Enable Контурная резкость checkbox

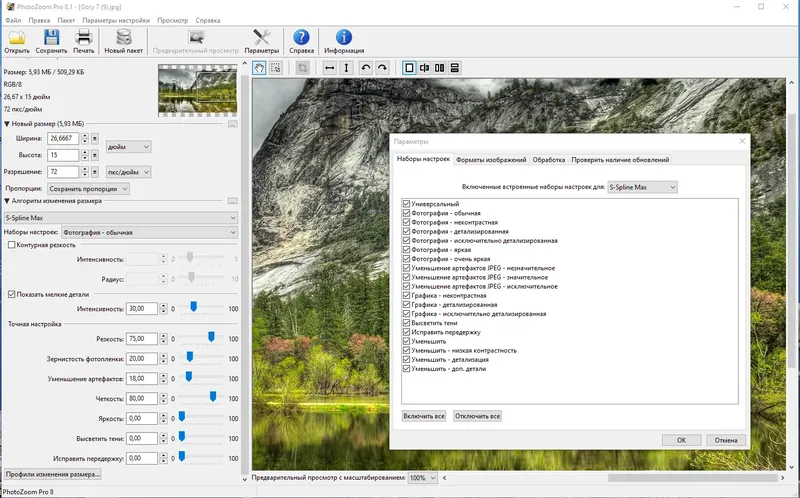(12, 245)
